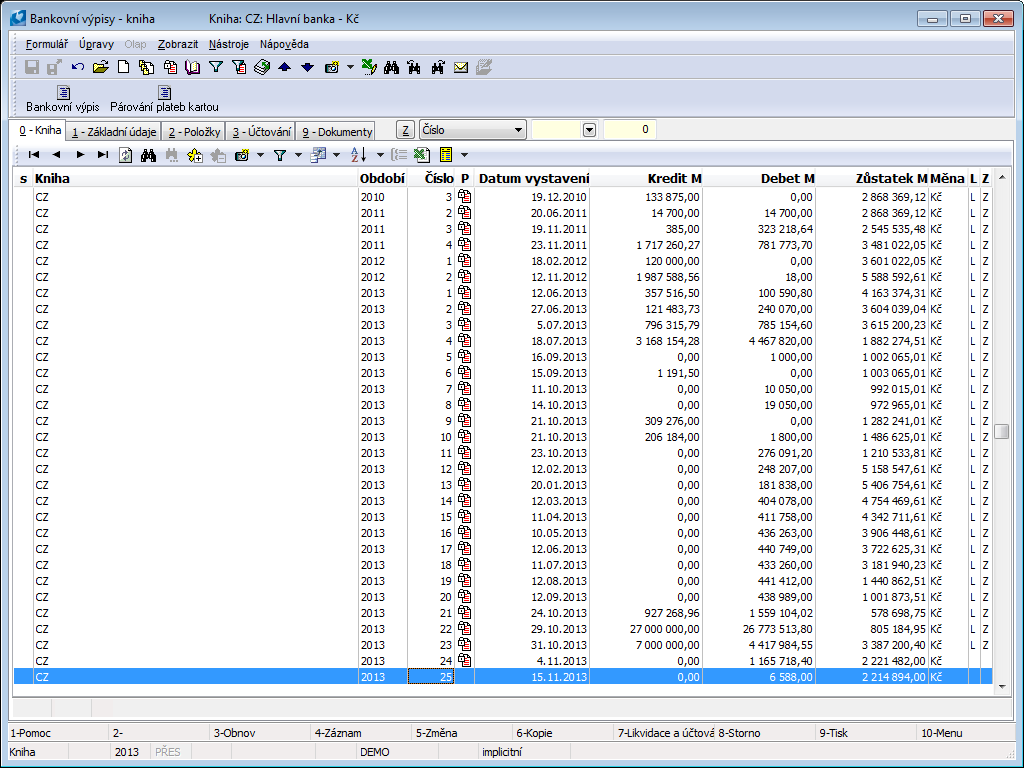Click the open folder icon in main toolbar
Viewport: 1024px width, 768px height.
tap(100, 67)
